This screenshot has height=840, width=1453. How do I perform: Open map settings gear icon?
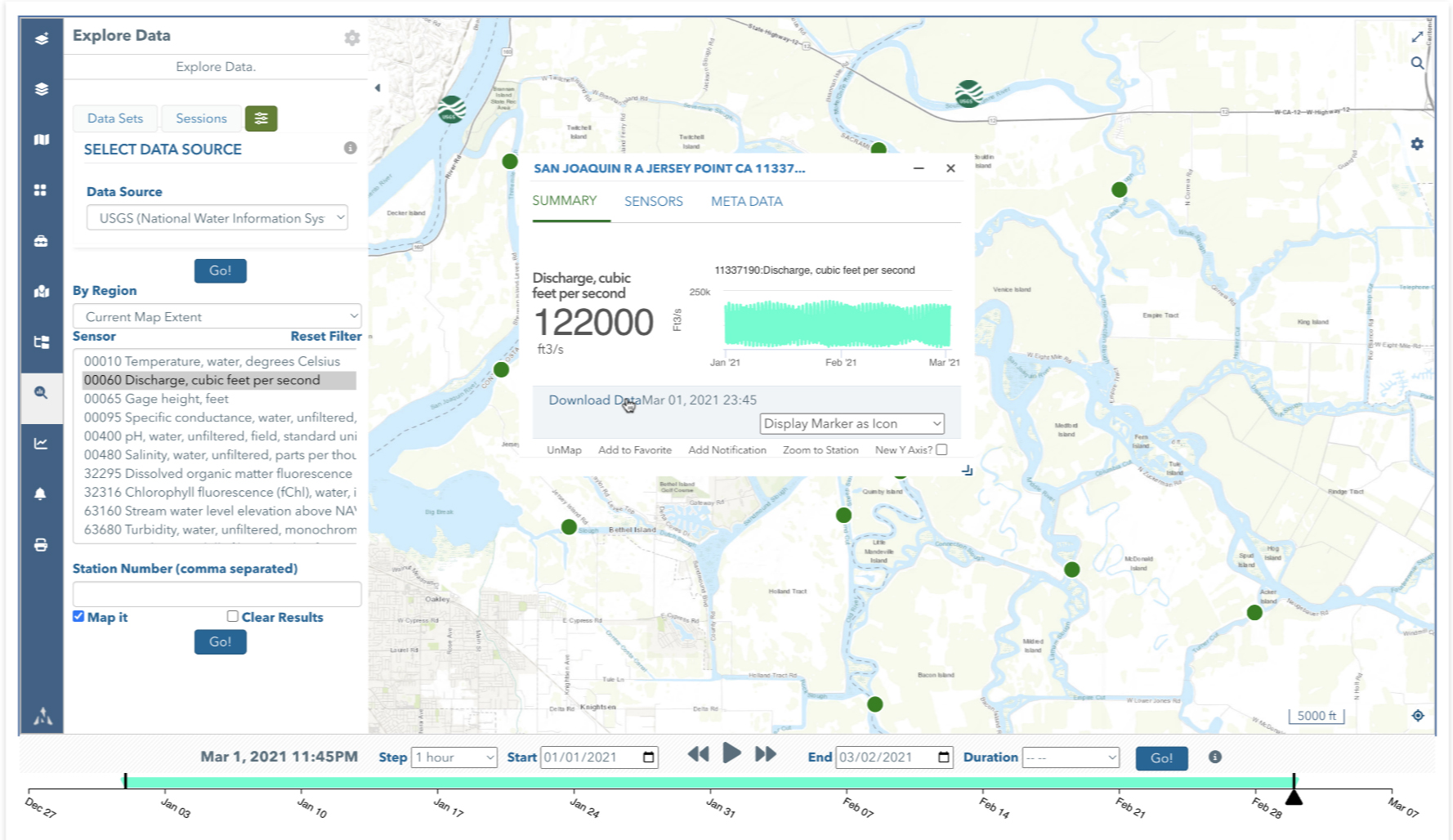pyautogui.click(x=1417, y=144)
